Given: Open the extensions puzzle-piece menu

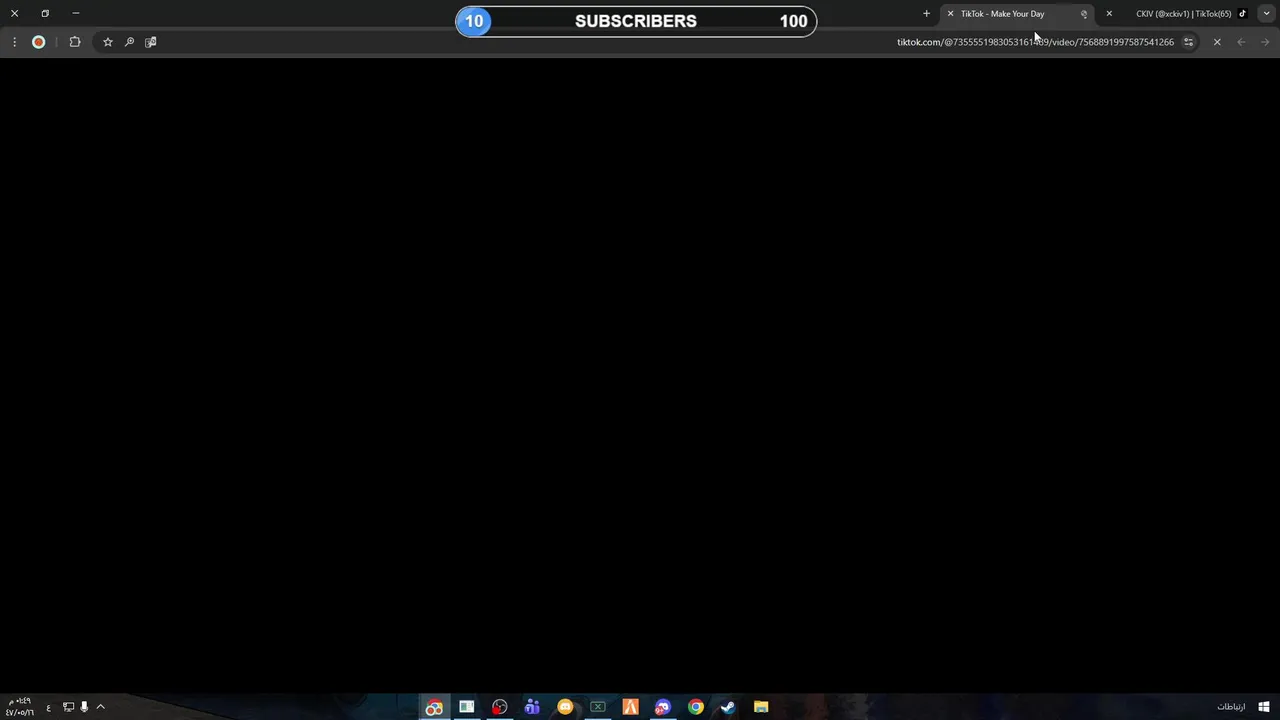Looking at the screenshot, I should 75,42.
